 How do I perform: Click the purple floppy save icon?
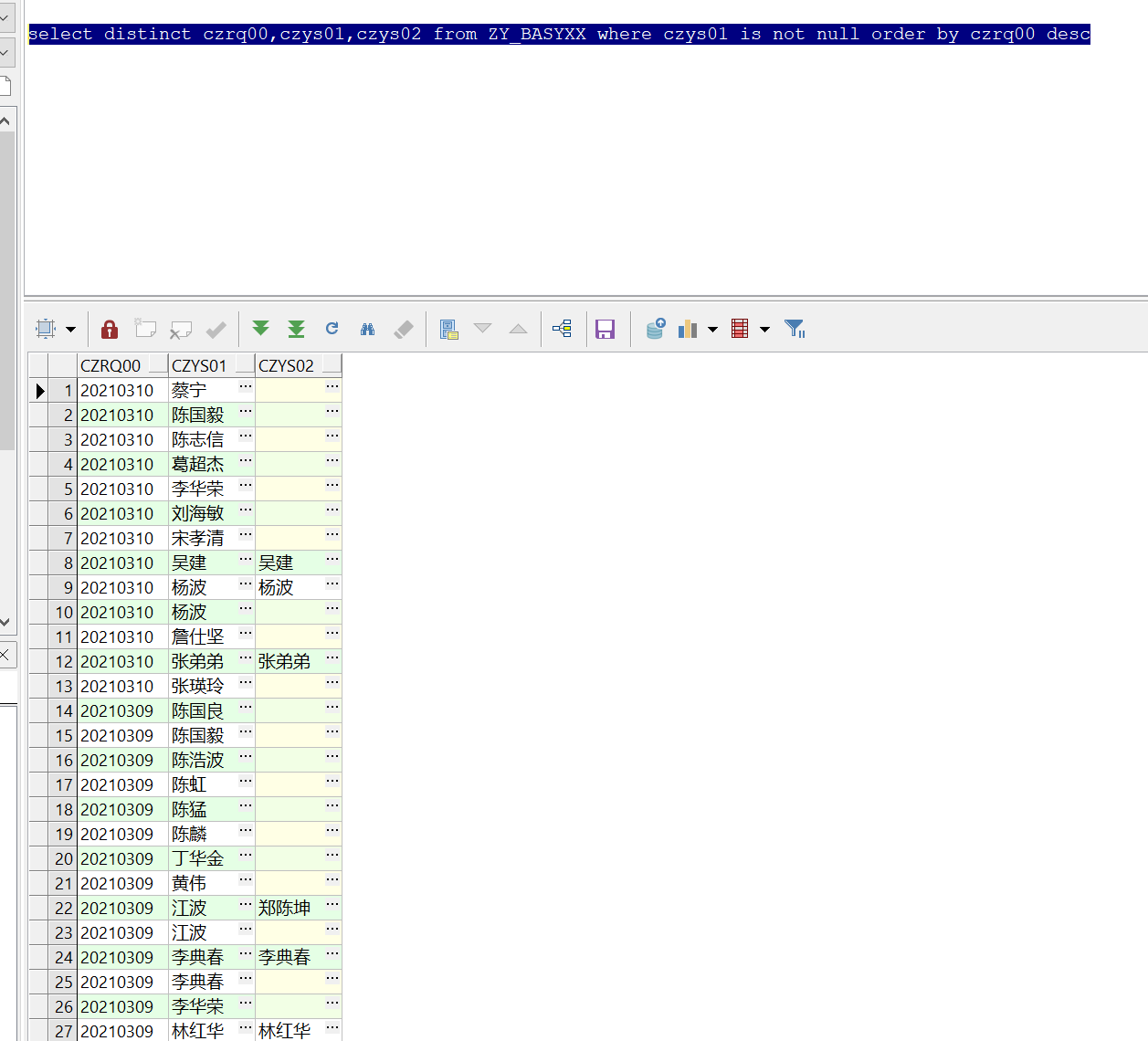(x=606, y=329)
